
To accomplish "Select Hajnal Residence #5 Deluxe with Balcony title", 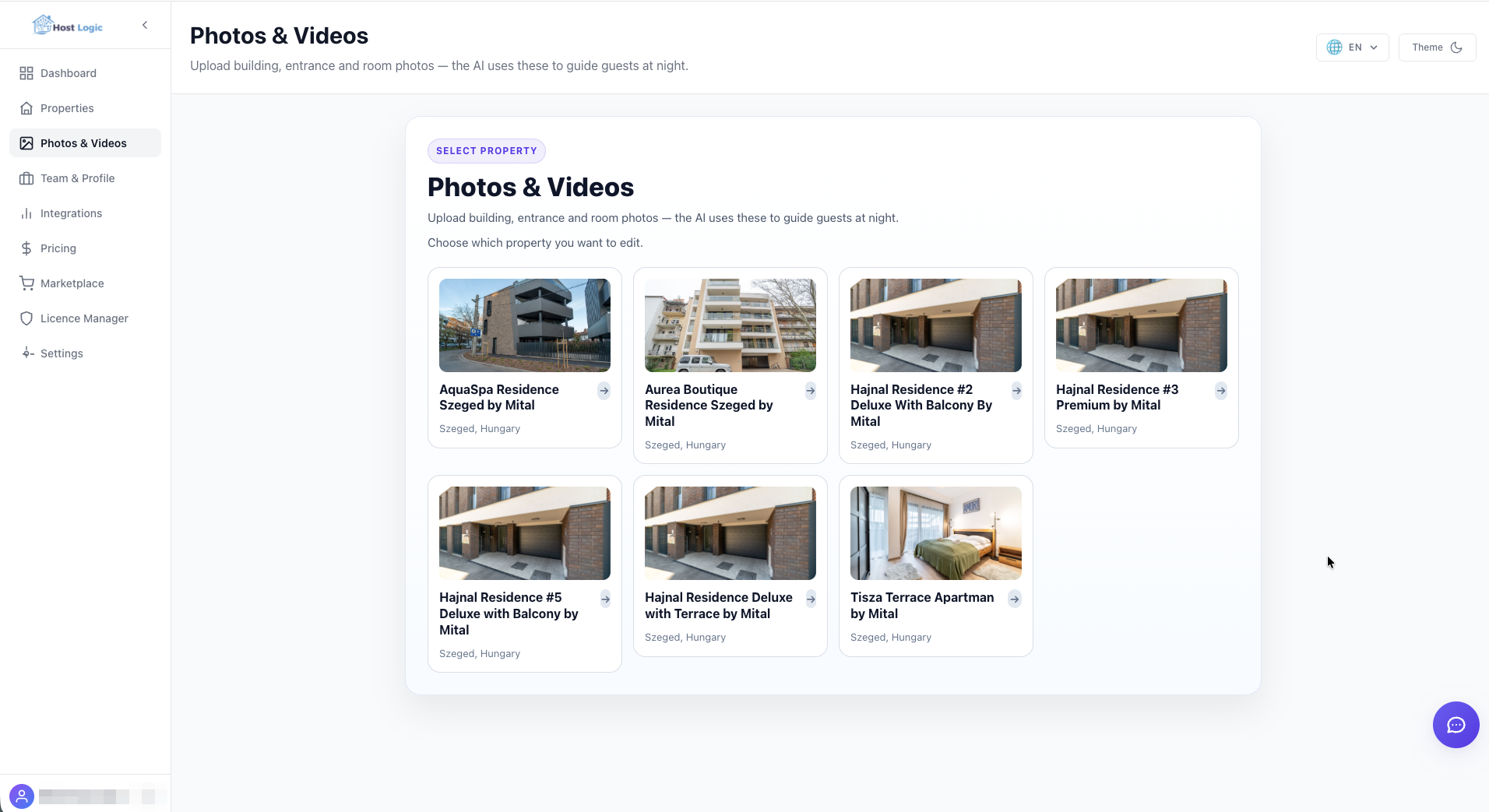I will point(509,613).
